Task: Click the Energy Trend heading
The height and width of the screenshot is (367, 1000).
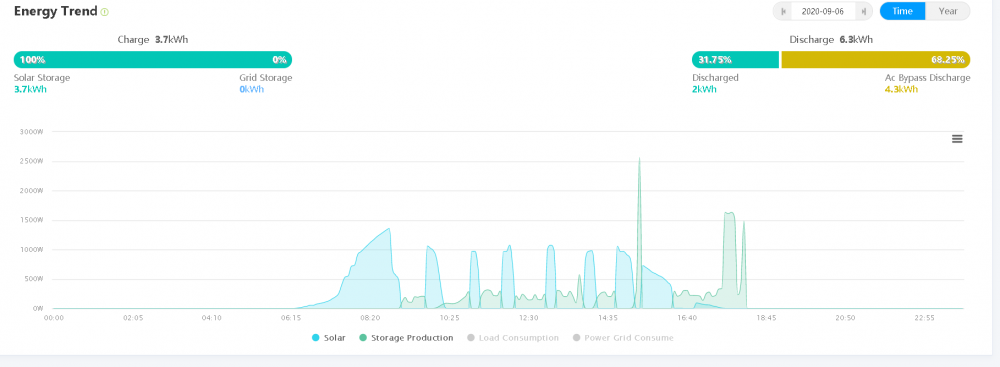Action: pyautogui.click(x=55, y=11)
